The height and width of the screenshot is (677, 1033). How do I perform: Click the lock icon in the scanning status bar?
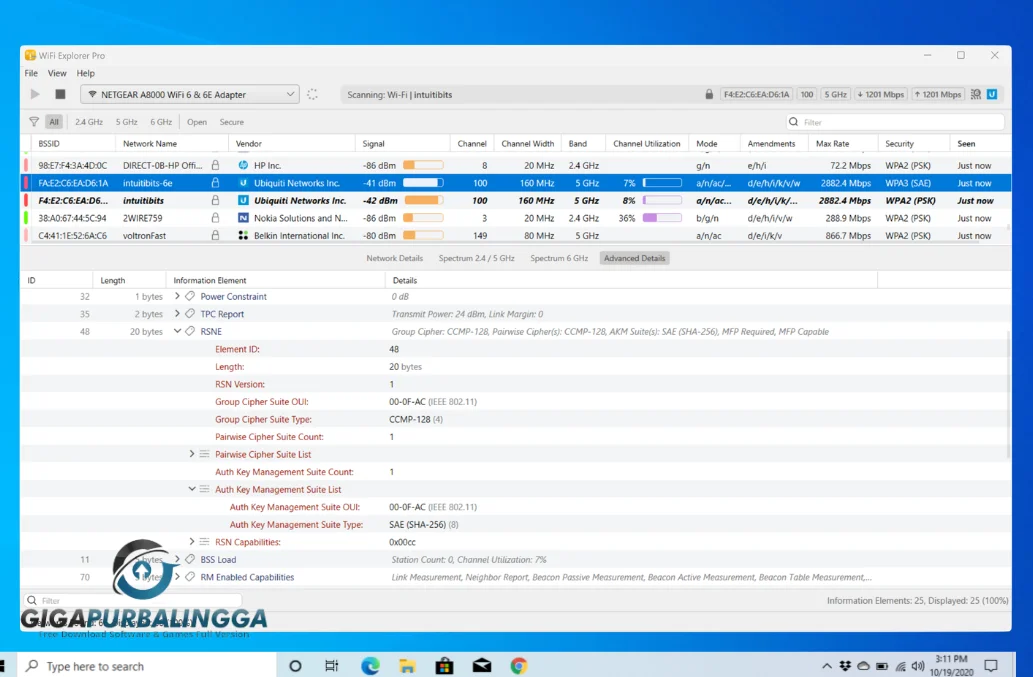coord(709,94)
